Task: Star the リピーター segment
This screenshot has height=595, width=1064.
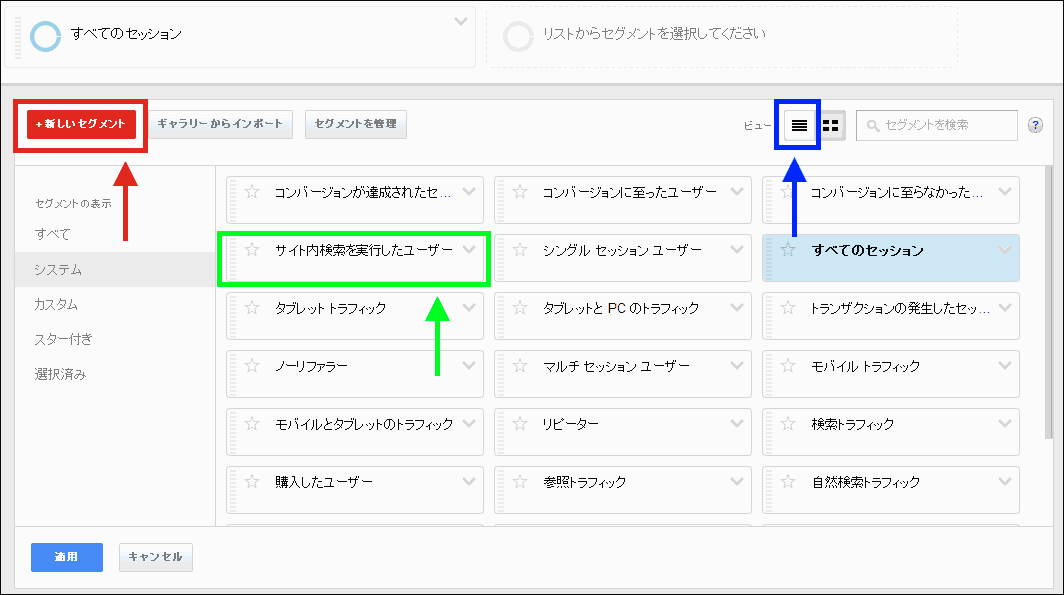Action: click(520, 424)
